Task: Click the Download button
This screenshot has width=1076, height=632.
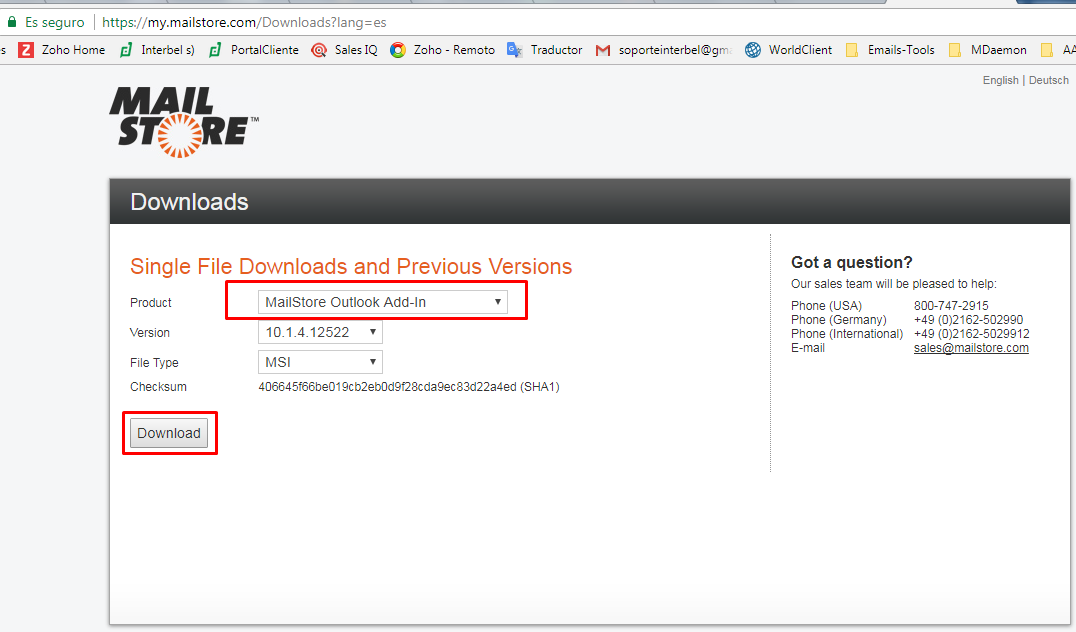Action: point(169,433)
